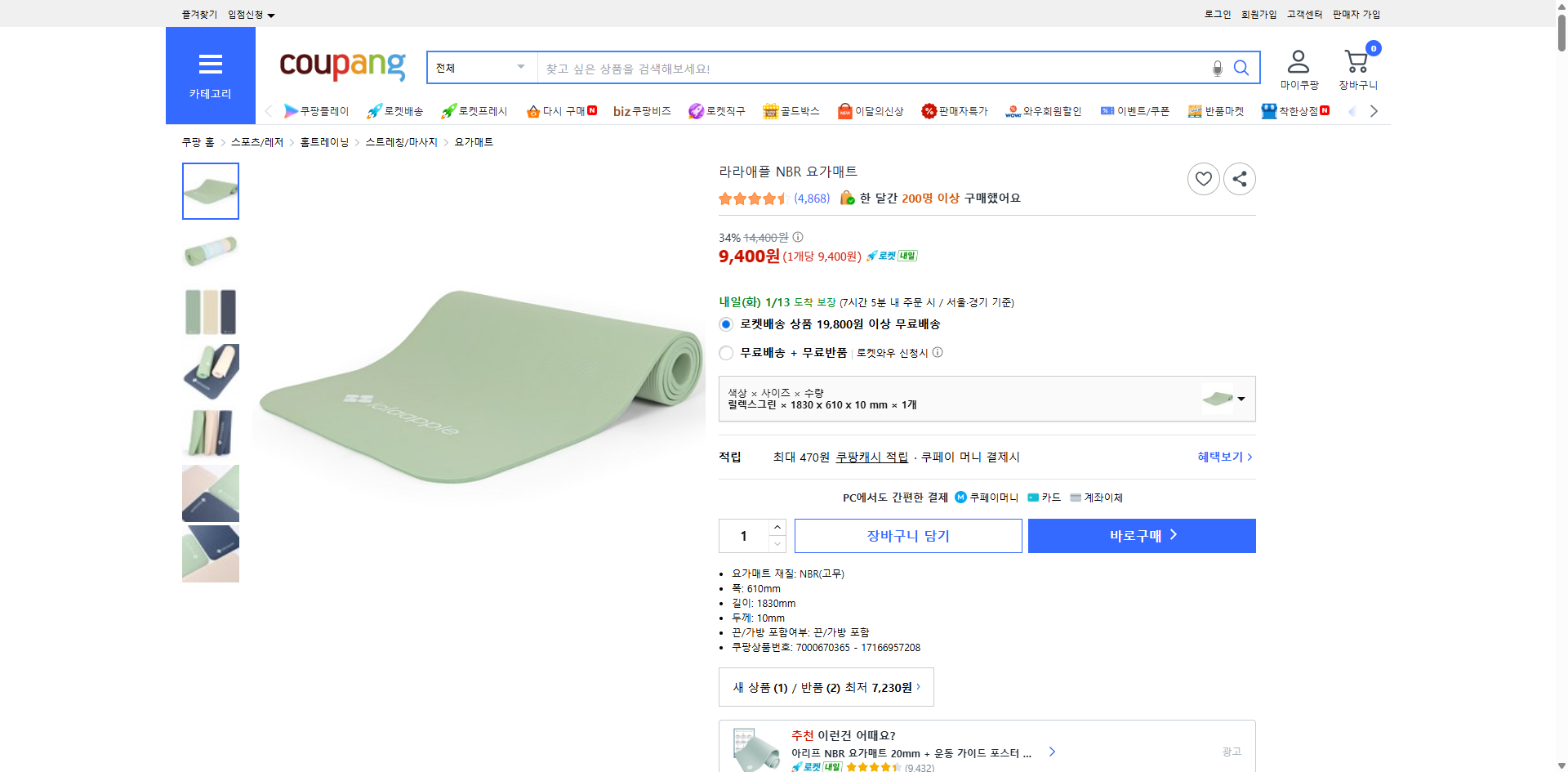Open the share icon next to the heart
This screenshot has height=772, width=1568.
click(1239, 178)
